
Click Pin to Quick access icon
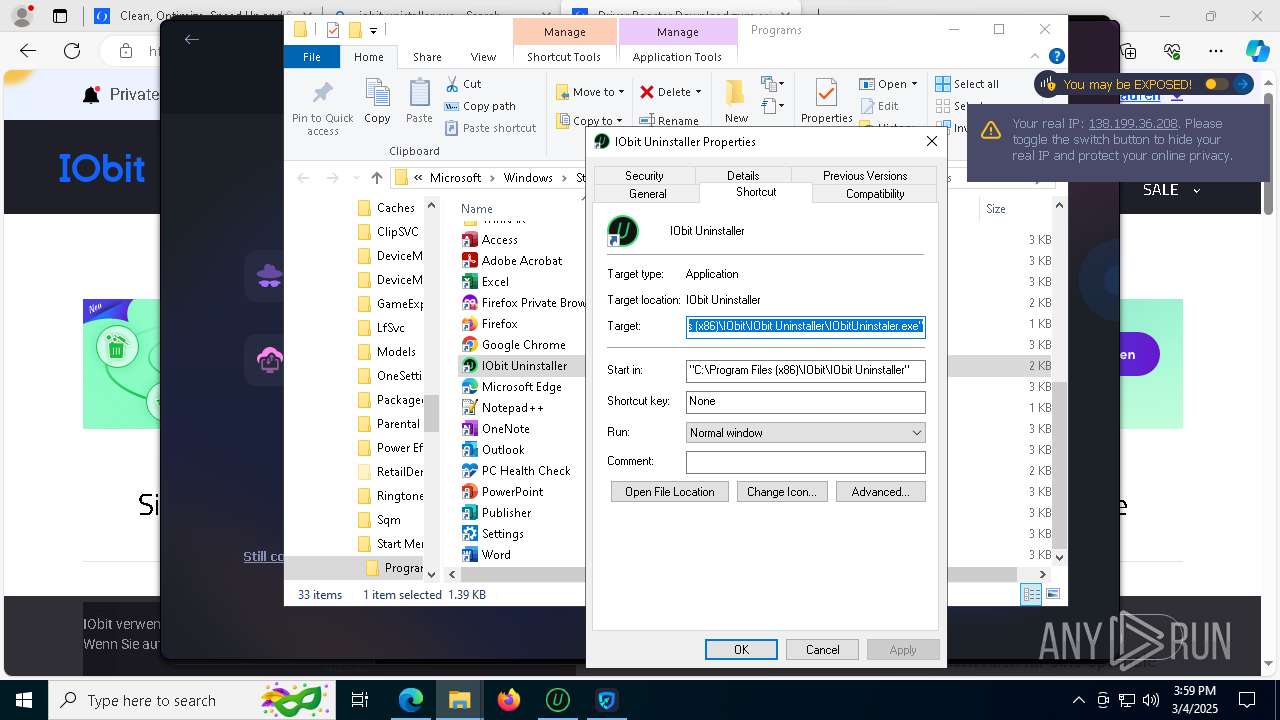(322, 94)
